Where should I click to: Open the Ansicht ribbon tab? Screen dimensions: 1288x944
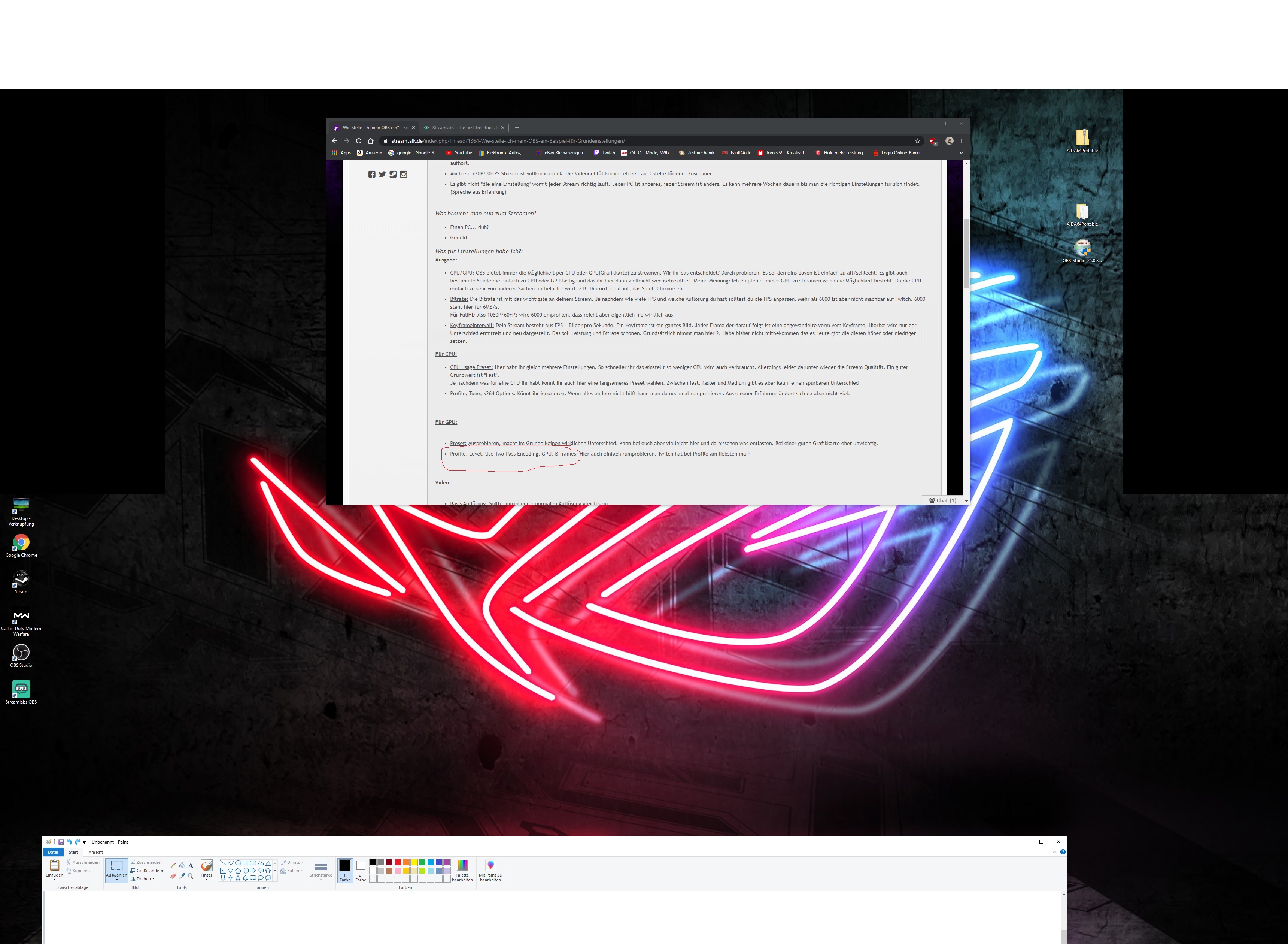click(x=95, y=852)
